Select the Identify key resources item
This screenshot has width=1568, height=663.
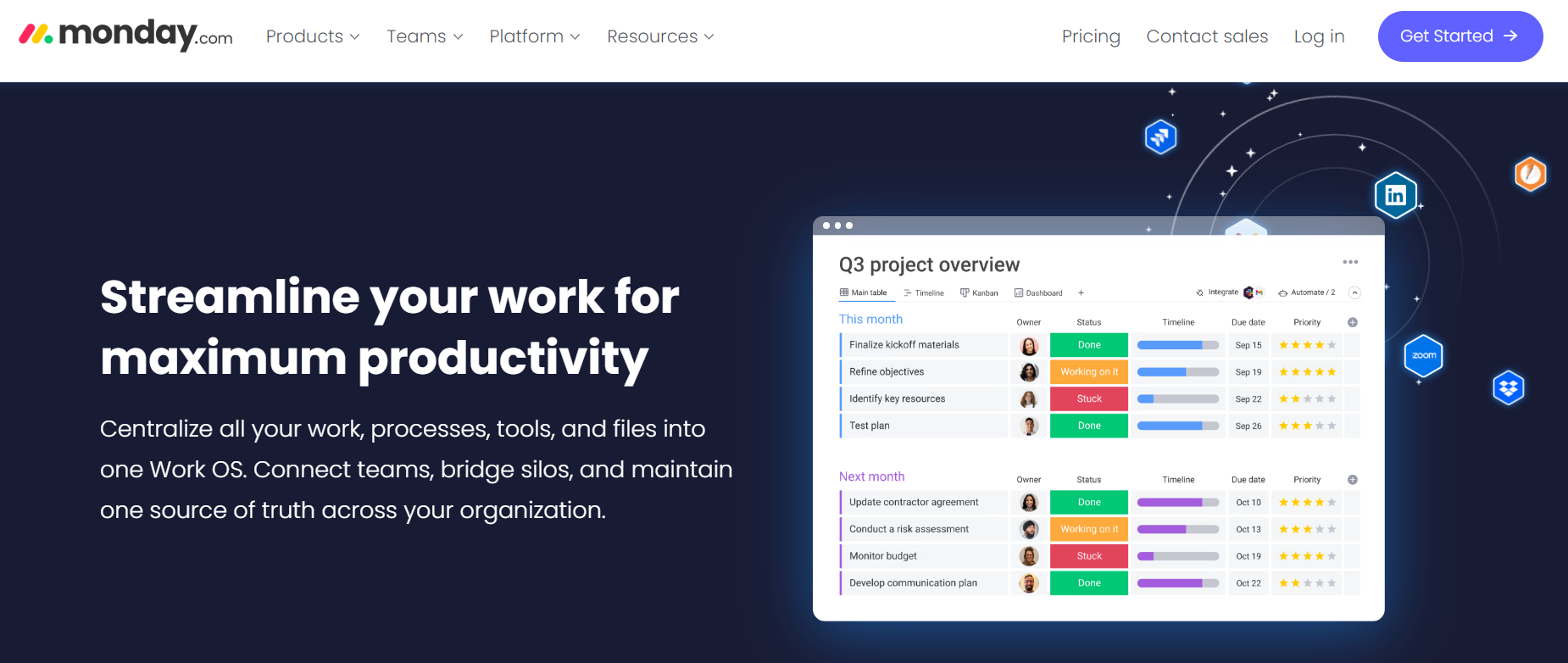924,398
